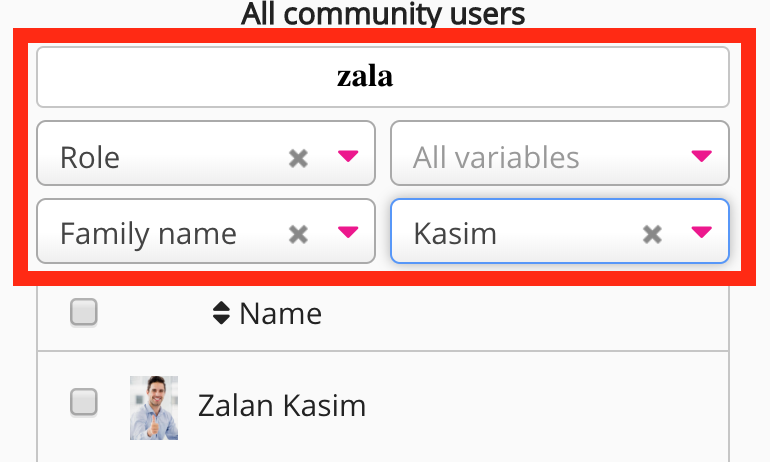
Task: Click the pink arrow on Kasim dropdown
Action: [702, 233]
